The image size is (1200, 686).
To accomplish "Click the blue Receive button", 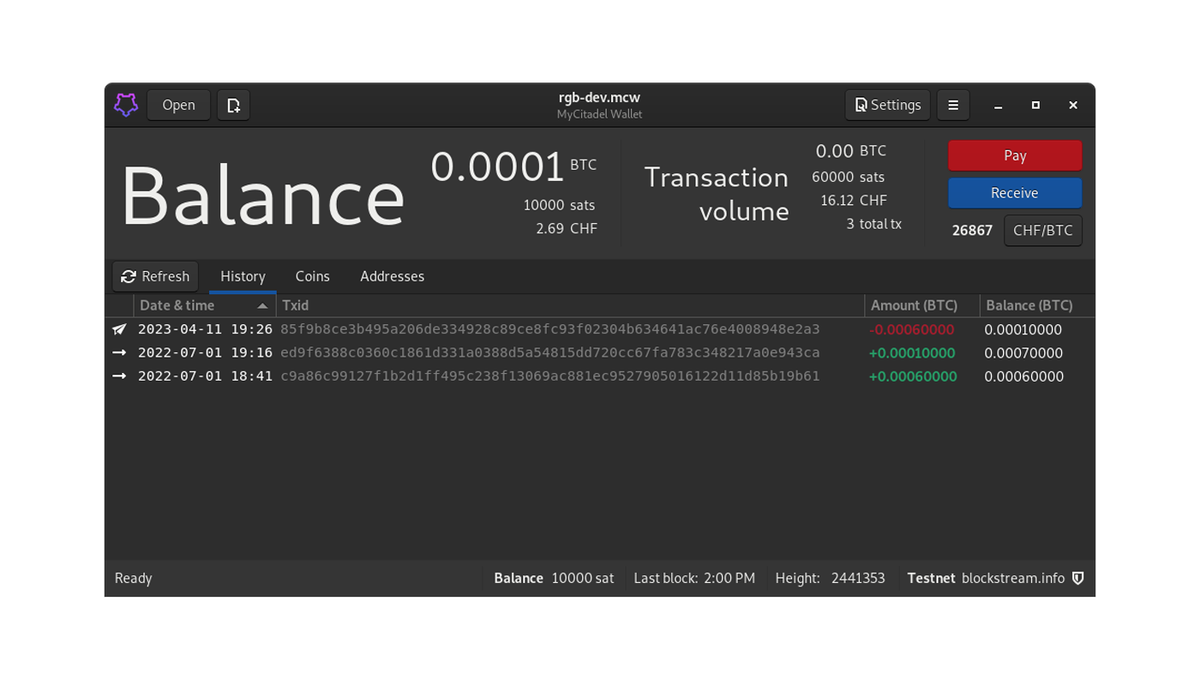I will coord(1015,193).
